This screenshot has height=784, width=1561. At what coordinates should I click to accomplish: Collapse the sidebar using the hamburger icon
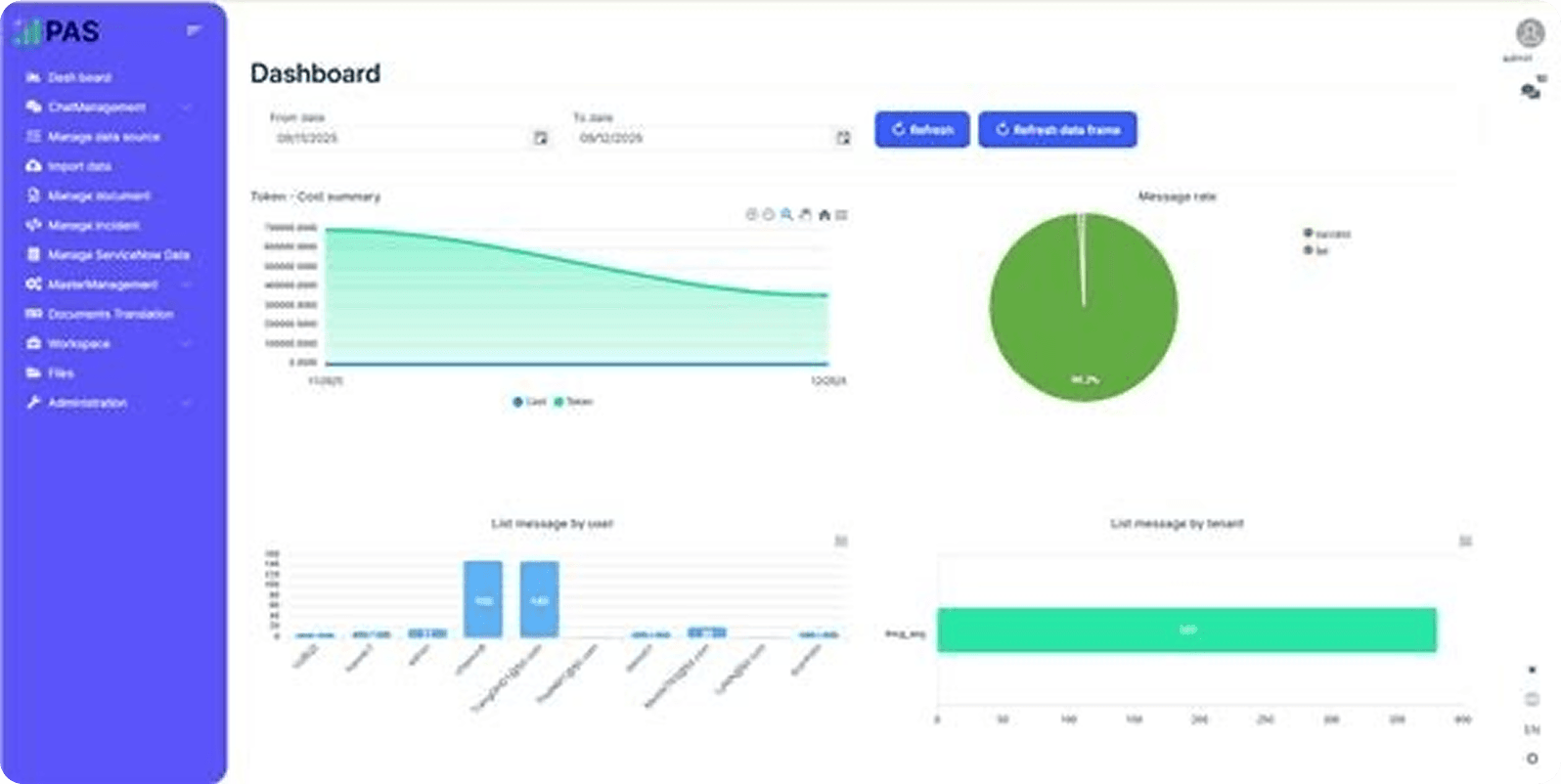(x=194, y=31)
